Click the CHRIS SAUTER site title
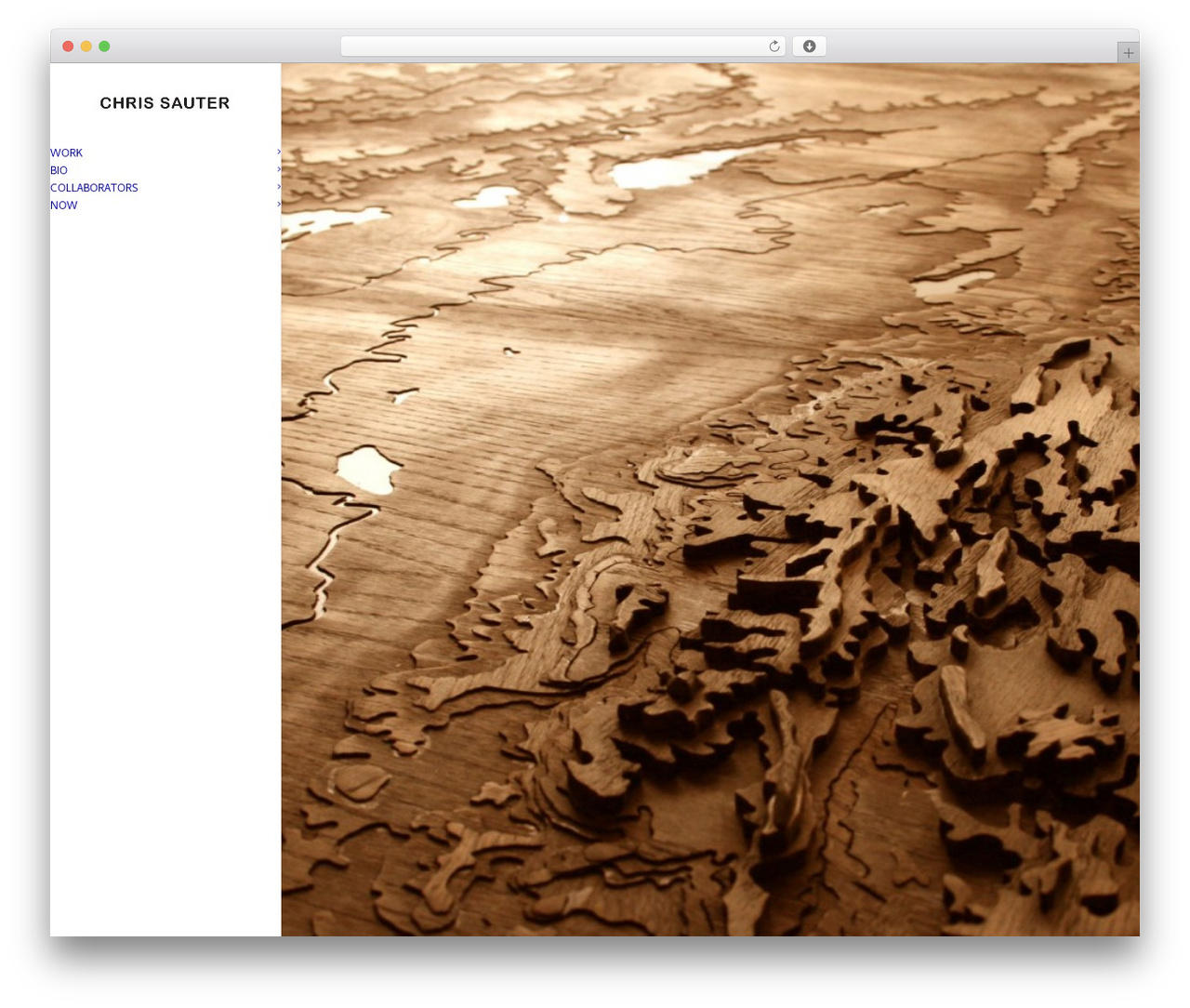1190x1008 pixels. coord(165,103)
